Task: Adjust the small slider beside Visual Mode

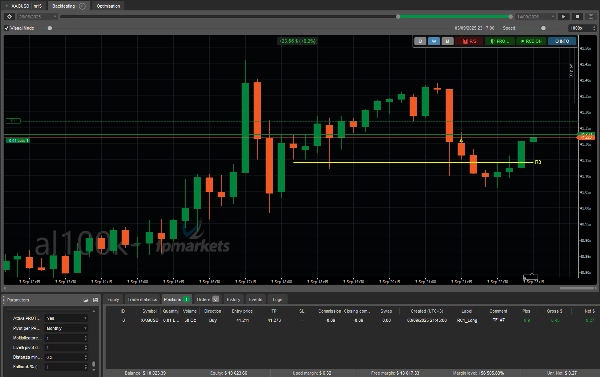Action: click(x=50, y=28)
